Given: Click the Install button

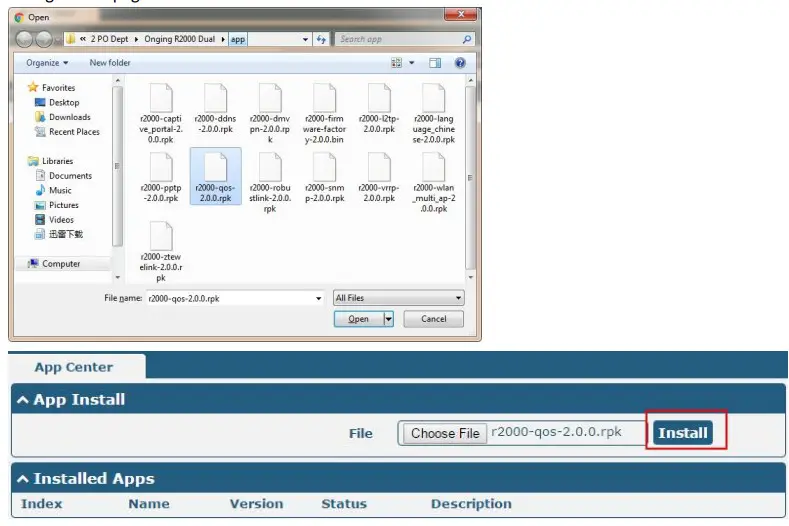Looking at the screenshot, I should click(683, 433).
